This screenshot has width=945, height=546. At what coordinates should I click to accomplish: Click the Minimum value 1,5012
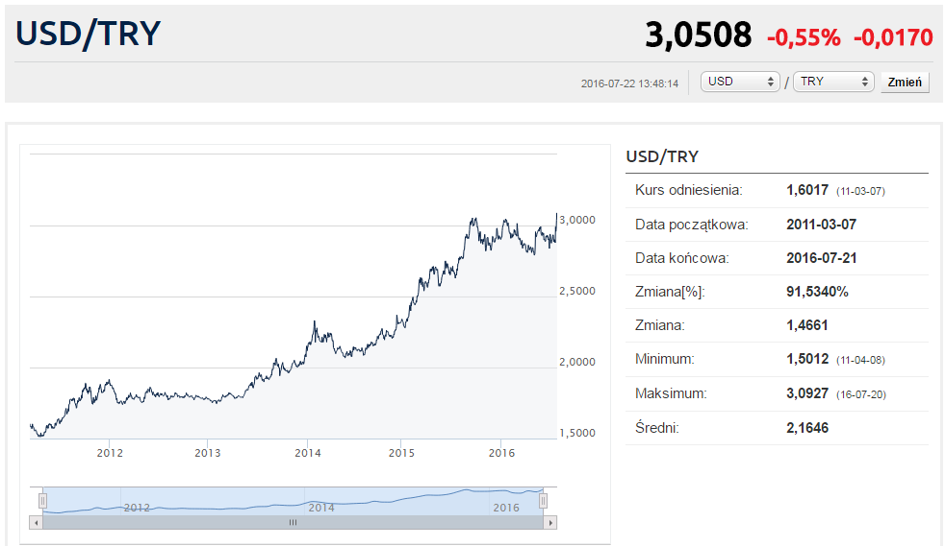click(808, 360)
